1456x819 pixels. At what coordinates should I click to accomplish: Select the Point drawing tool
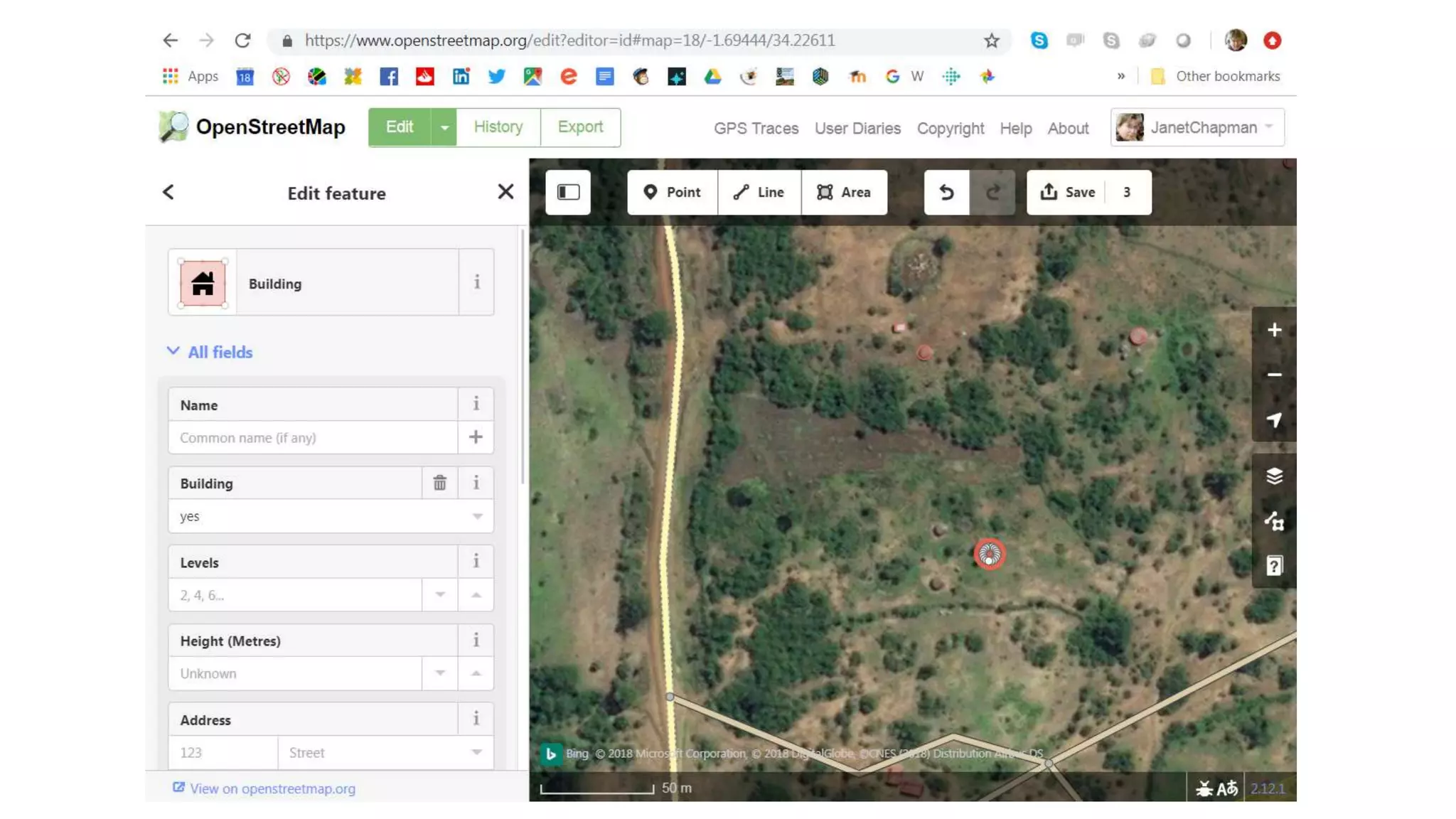672,192
